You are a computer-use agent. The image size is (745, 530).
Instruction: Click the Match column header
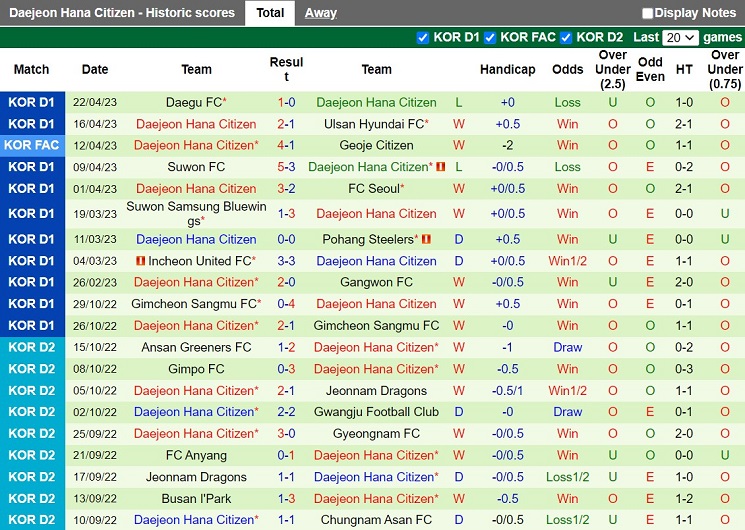31,69
